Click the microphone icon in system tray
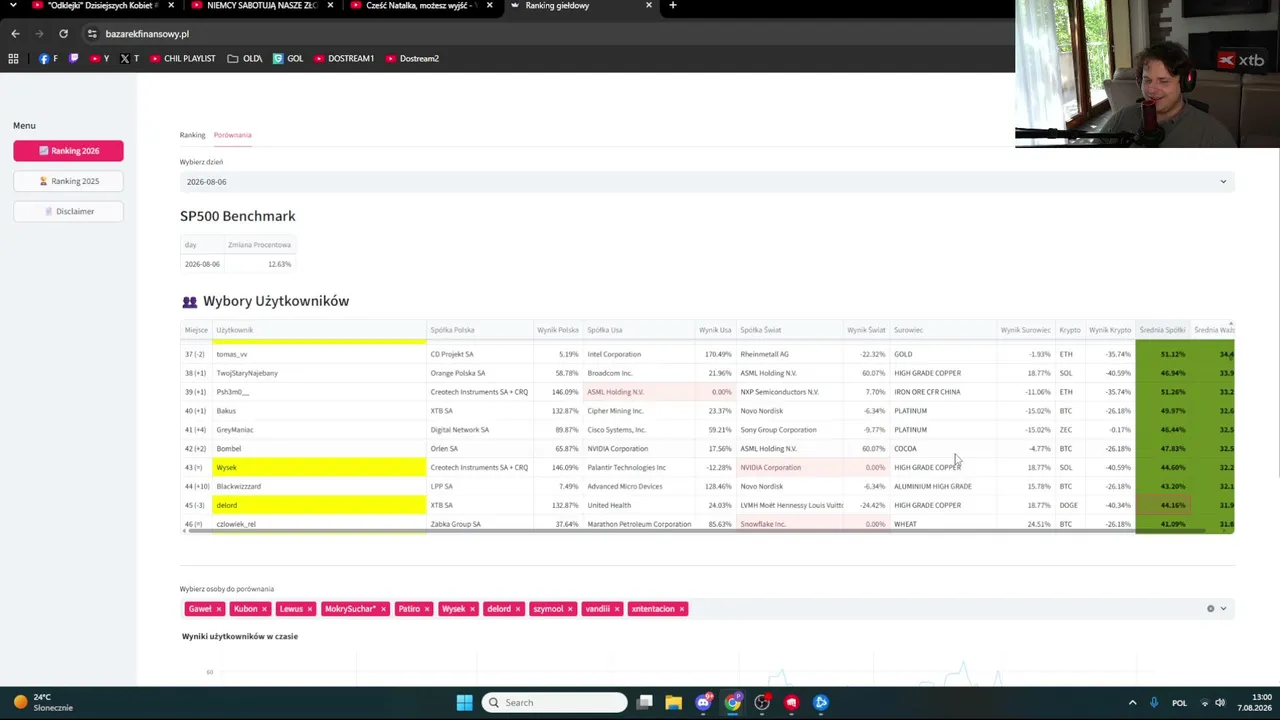This screenshot has height=720, width=1280. click(x=1154, y=703)
